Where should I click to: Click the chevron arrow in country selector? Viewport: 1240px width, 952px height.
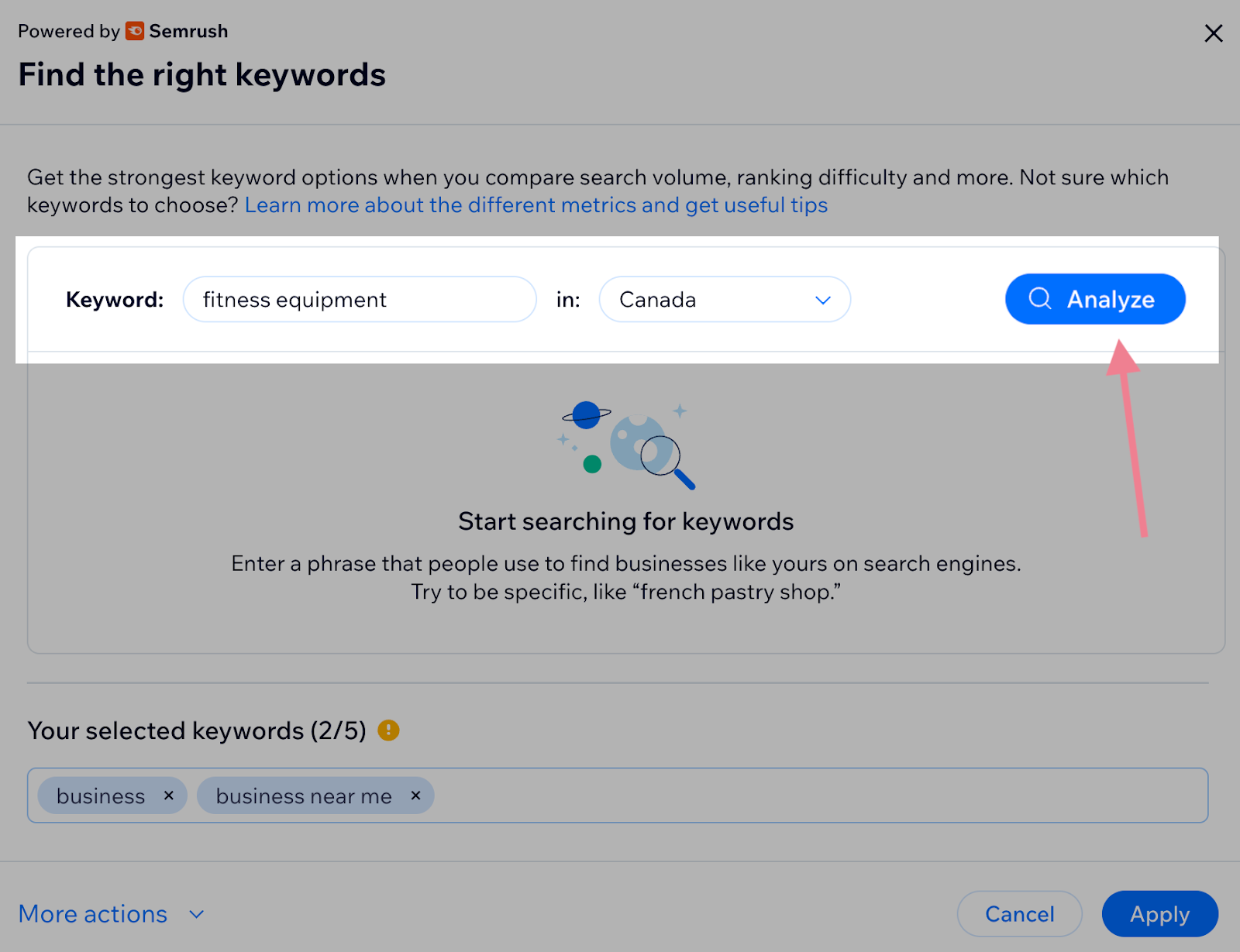coord(822,301)
